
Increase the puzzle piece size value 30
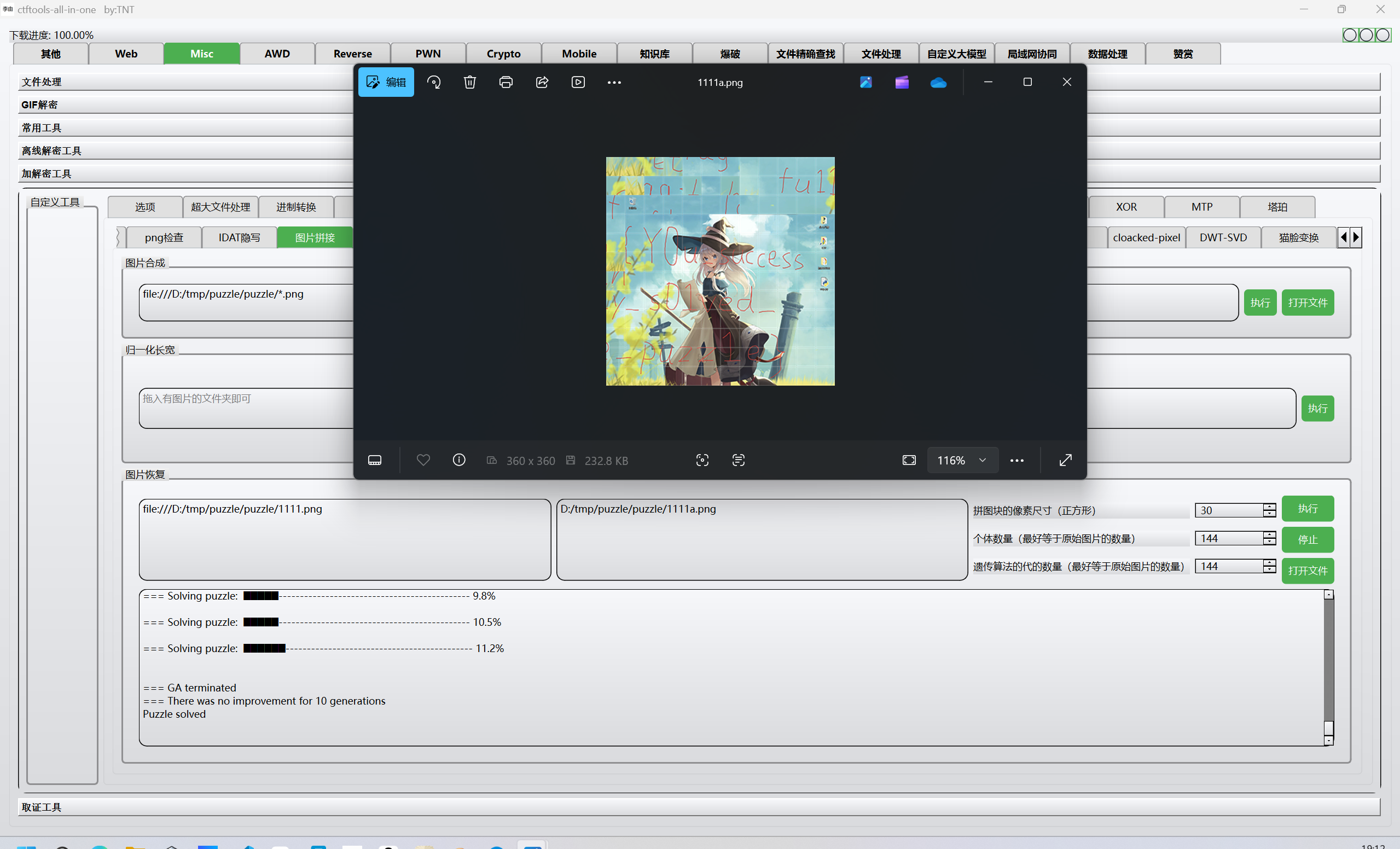pos(1269,507)
